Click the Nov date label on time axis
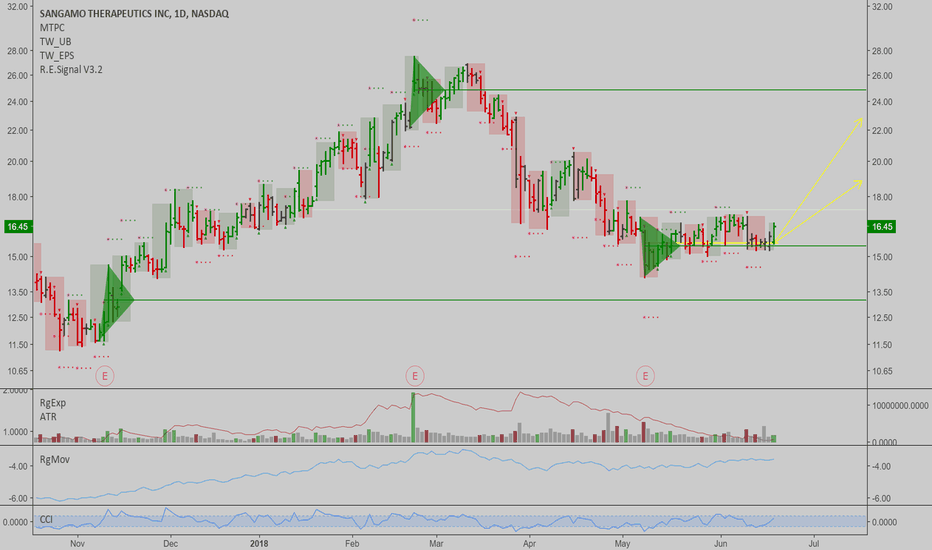The height and width of the screenshot is (550, 932). pyautogui.click(x=77, y=543)
